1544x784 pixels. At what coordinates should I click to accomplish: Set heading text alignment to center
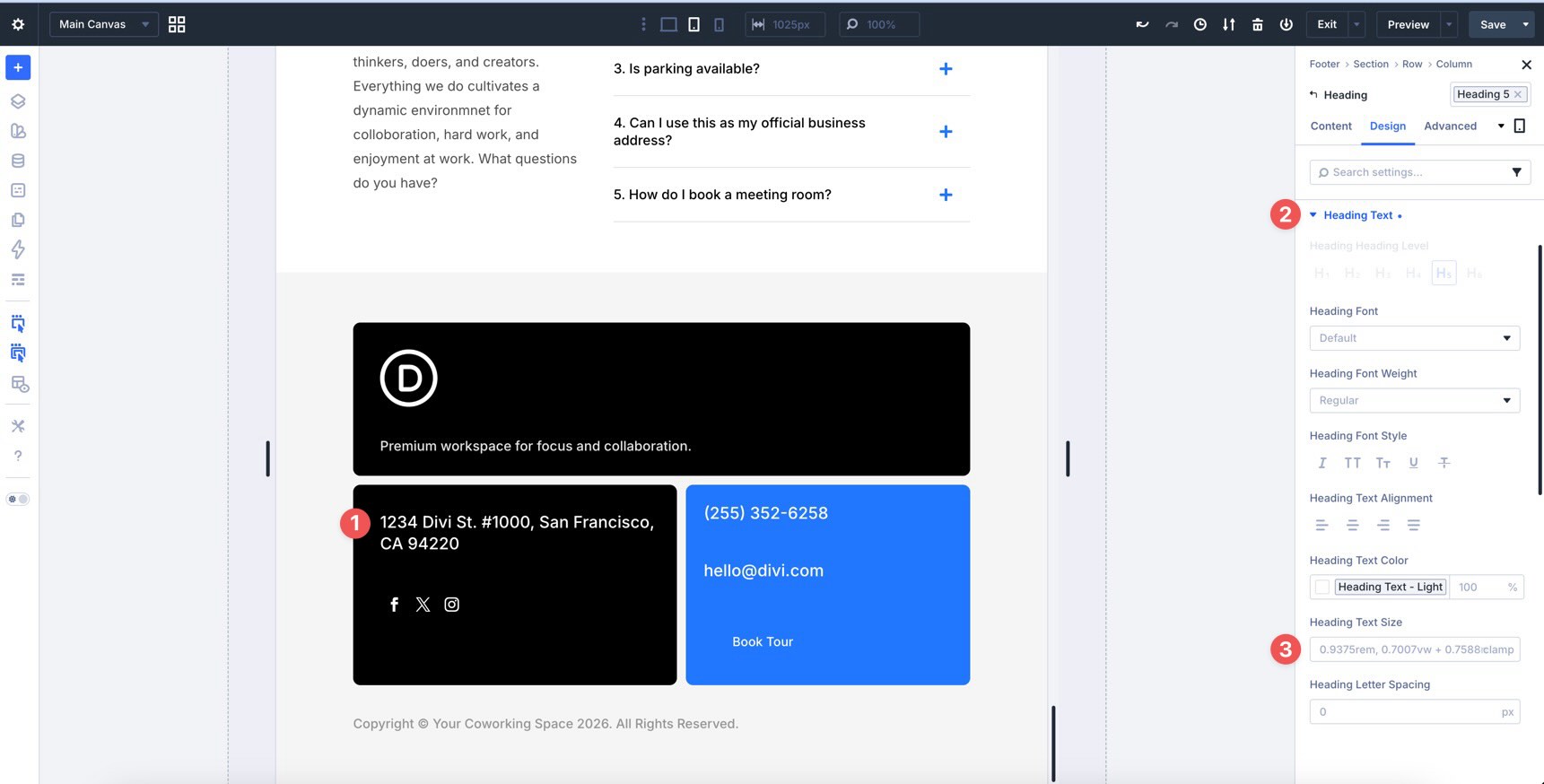click(1352, 525)
